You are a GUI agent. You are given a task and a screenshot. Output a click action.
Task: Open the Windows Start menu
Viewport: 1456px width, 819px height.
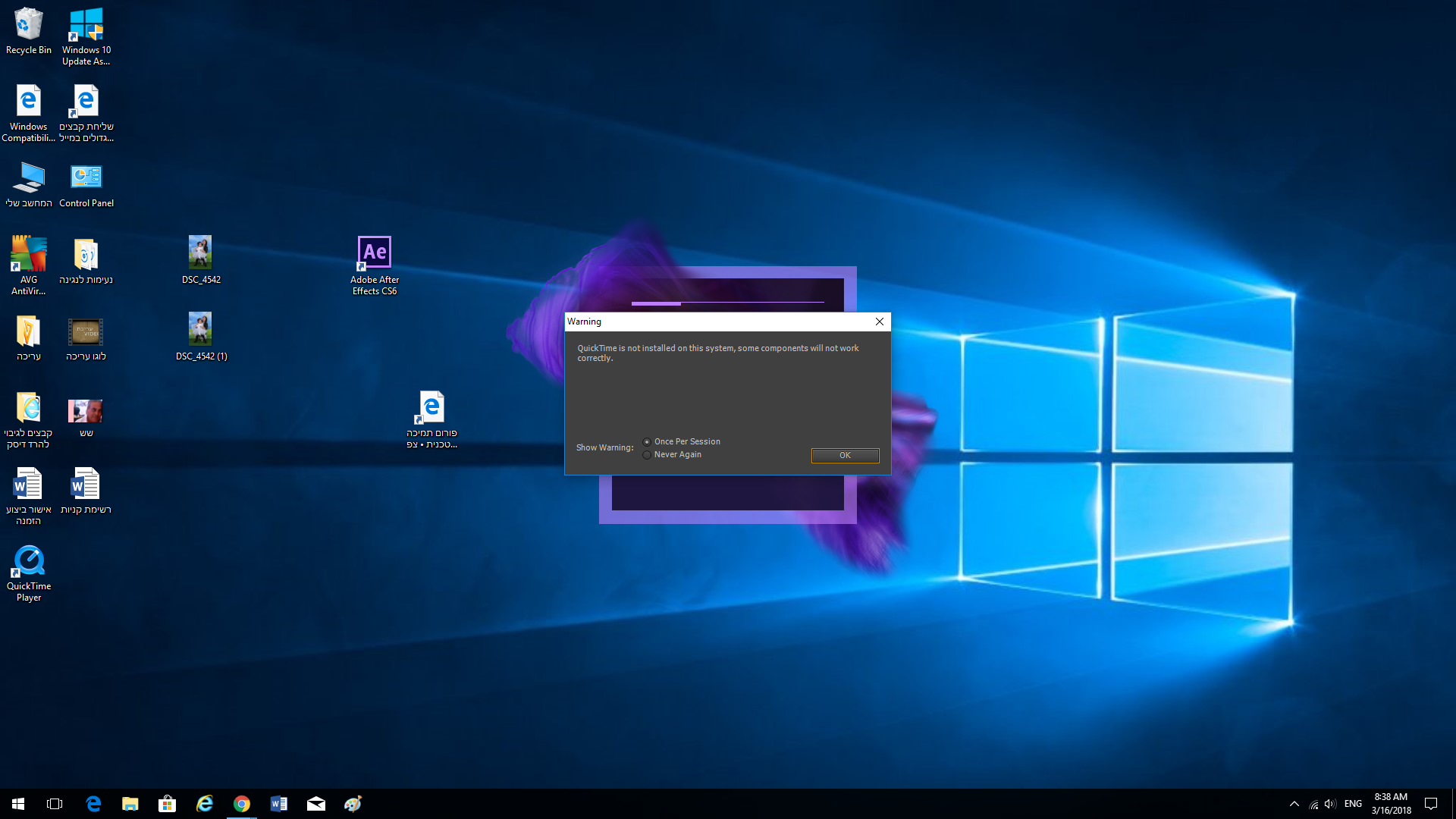[18, 804]
